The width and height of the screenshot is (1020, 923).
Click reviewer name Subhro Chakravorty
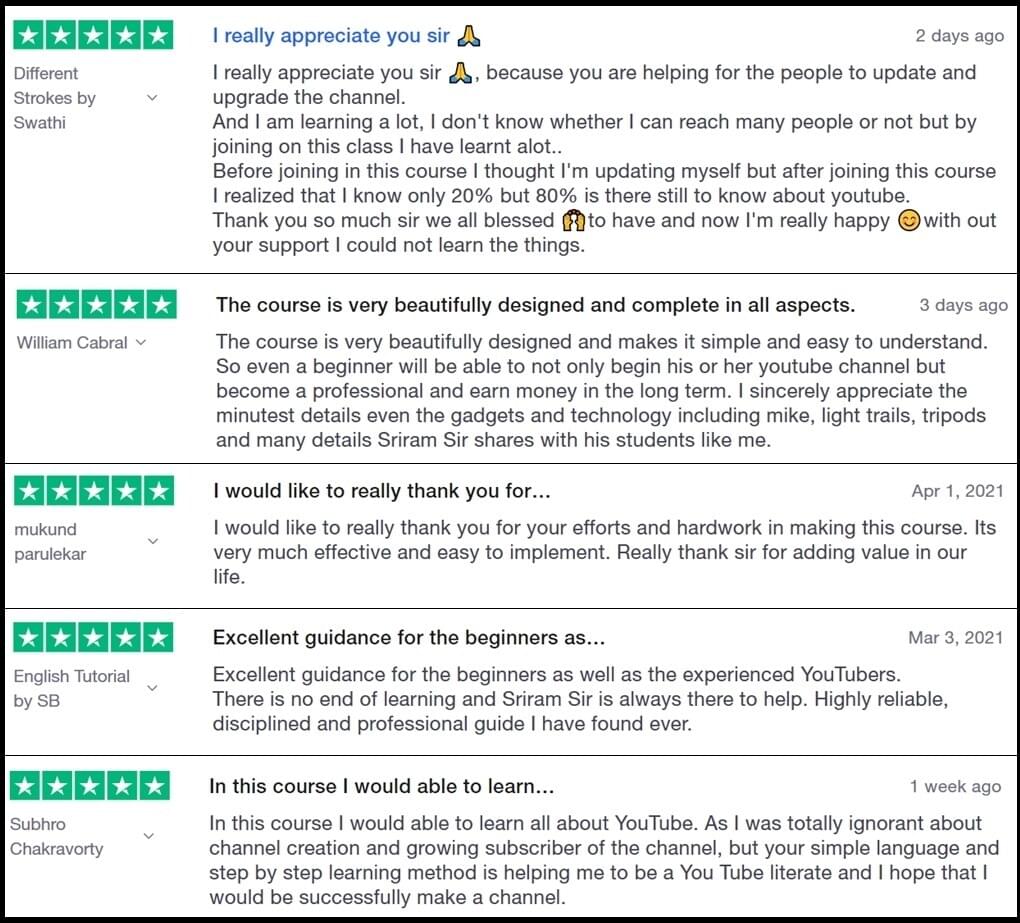(x=57, y=836)
